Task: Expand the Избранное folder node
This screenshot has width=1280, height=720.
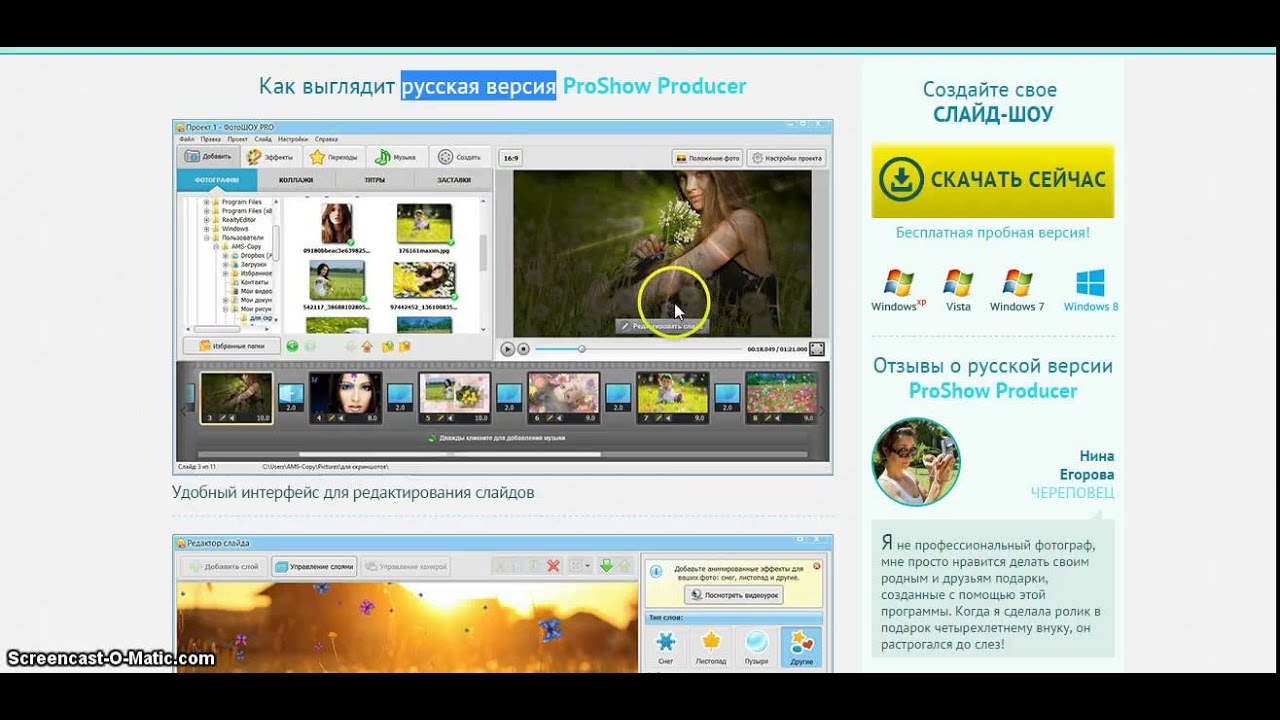Action: tap(226, 273)
